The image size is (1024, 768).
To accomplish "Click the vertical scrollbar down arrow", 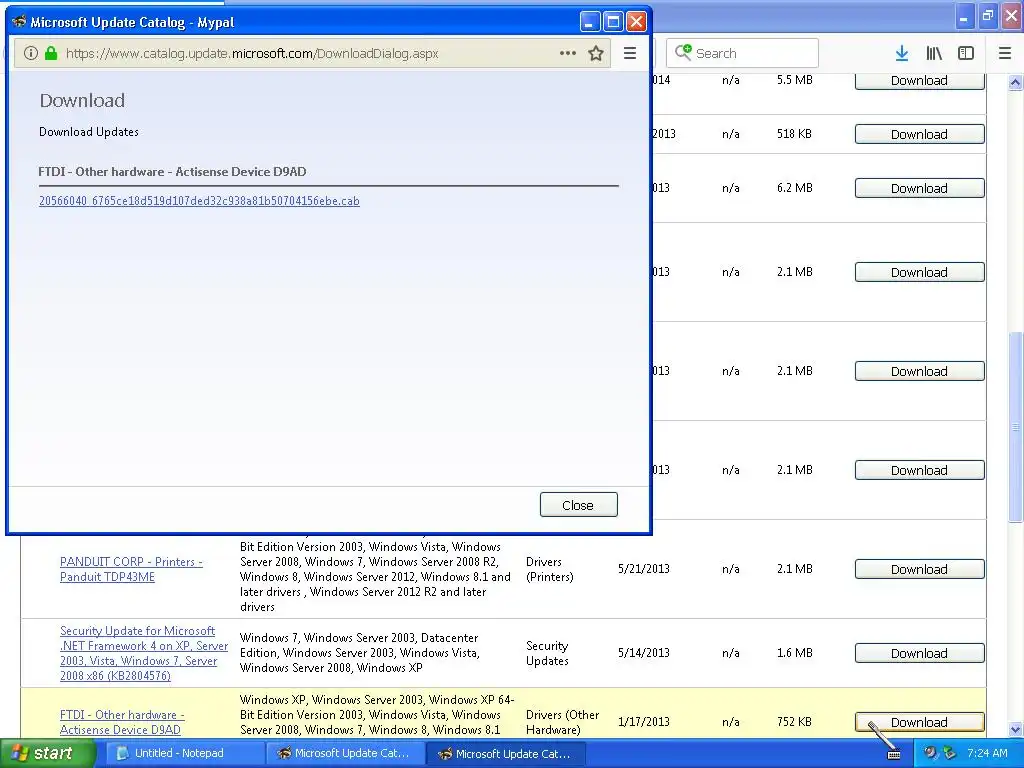I will pos(1015,729).
